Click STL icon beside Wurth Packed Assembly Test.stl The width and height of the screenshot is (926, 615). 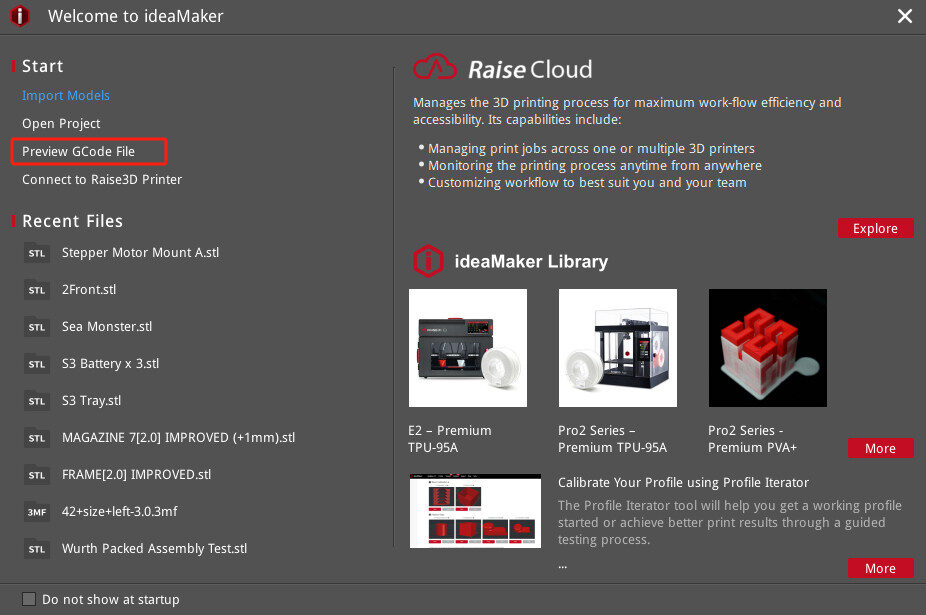tap(37, 549)
